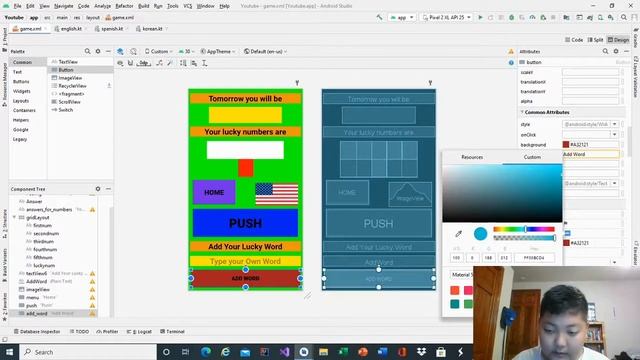Click the pack icon in the design toolbar
The image size is (640, 360).
[183, 63]
